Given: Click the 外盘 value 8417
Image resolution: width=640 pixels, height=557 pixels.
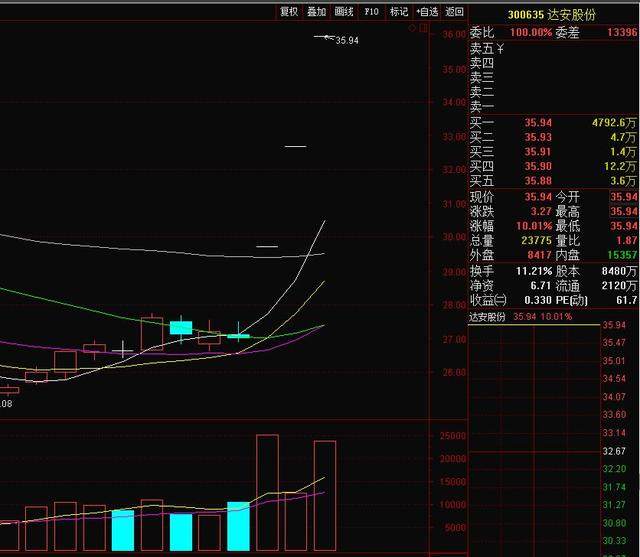Looking at the screenshot, I should click(x=539, y=255).
